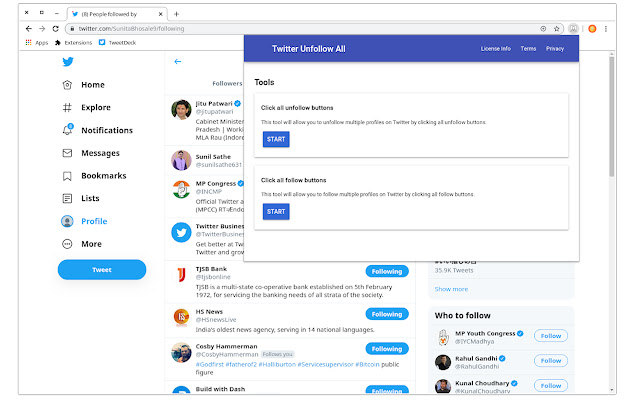The image size is (640, 400).
Task: Reload the page with refresh icon
Action: (56, 29)
